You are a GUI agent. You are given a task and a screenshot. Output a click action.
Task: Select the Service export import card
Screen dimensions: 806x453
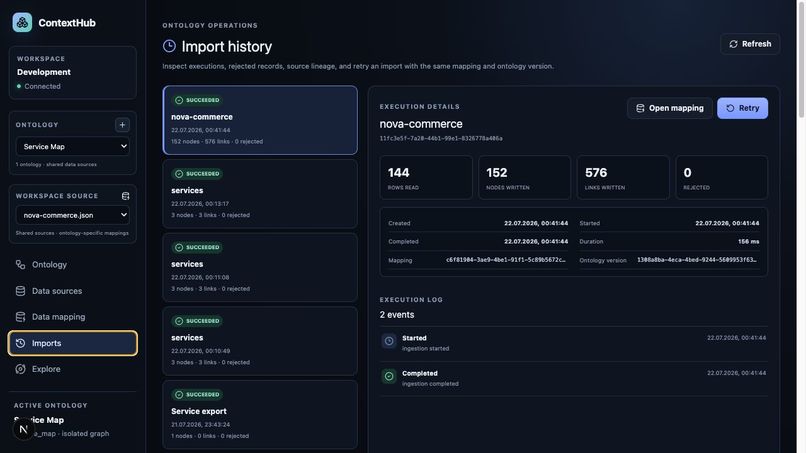tap(260, 414)
